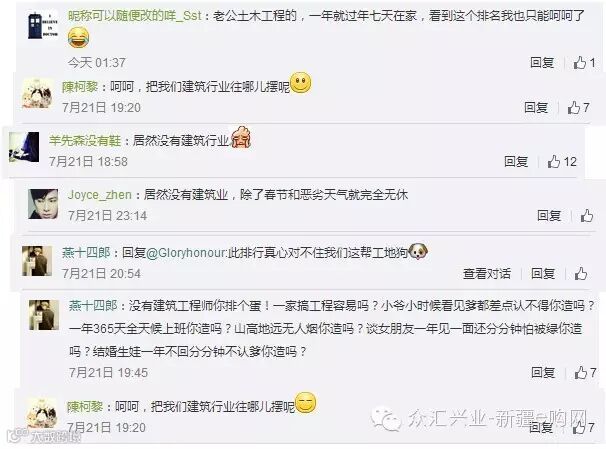
Task: Click 回复 under 羊先森没有鞋's comment
Action: [x=516, y=162]
